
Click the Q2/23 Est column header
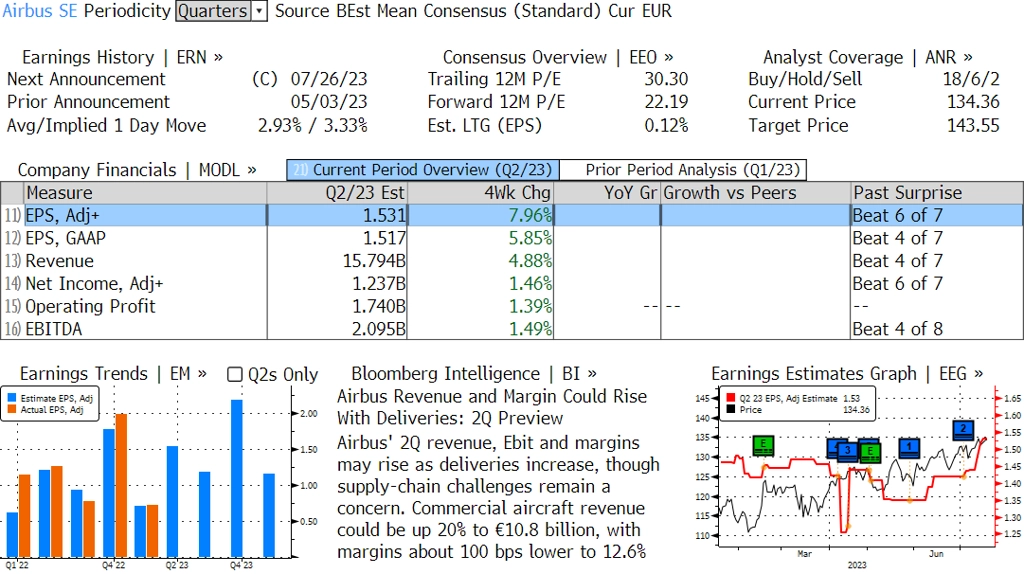pyautogui.click(x=337, y=193)
